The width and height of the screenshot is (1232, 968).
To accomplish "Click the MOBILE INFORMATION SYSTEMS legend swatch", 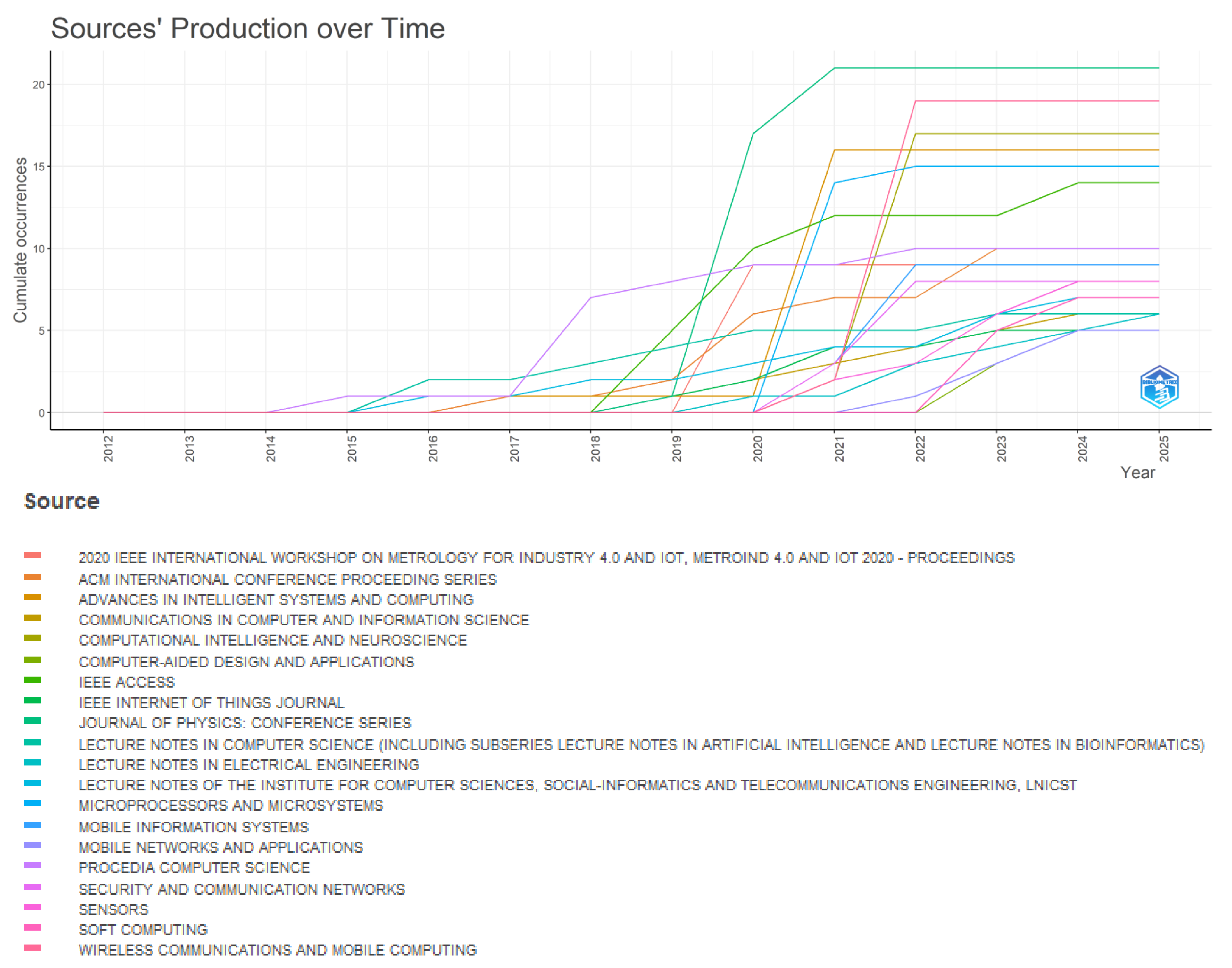I will (x=33, y=825).
